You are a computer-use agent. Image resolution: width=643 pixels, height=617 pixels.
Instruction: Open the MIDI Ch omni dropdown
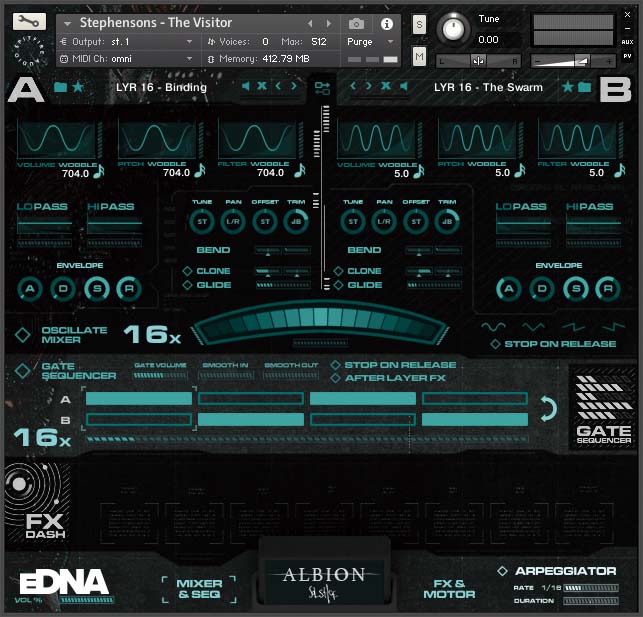189,59
